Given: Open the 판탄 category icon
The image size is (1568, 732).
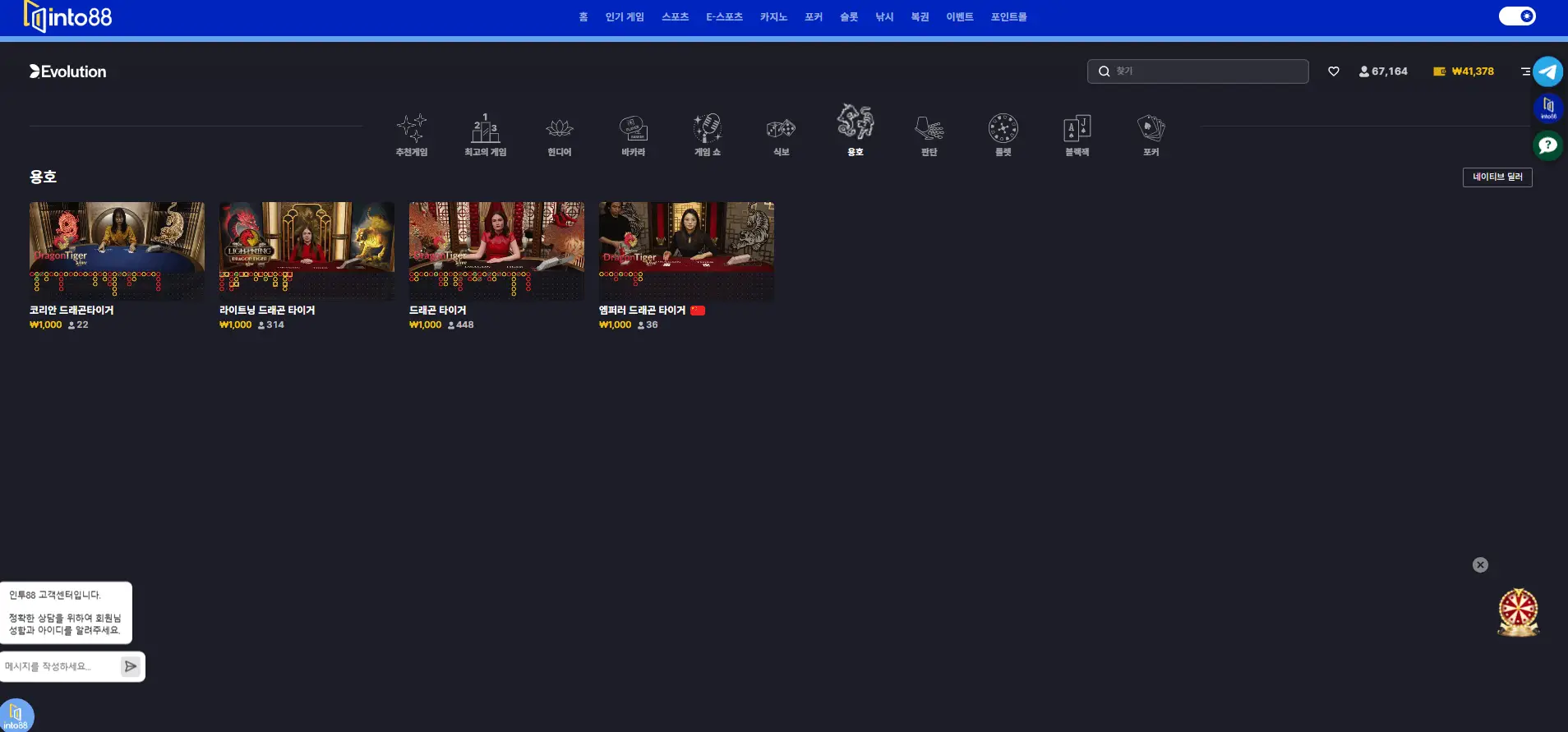Looking at the screenshot, I should 929,128.
